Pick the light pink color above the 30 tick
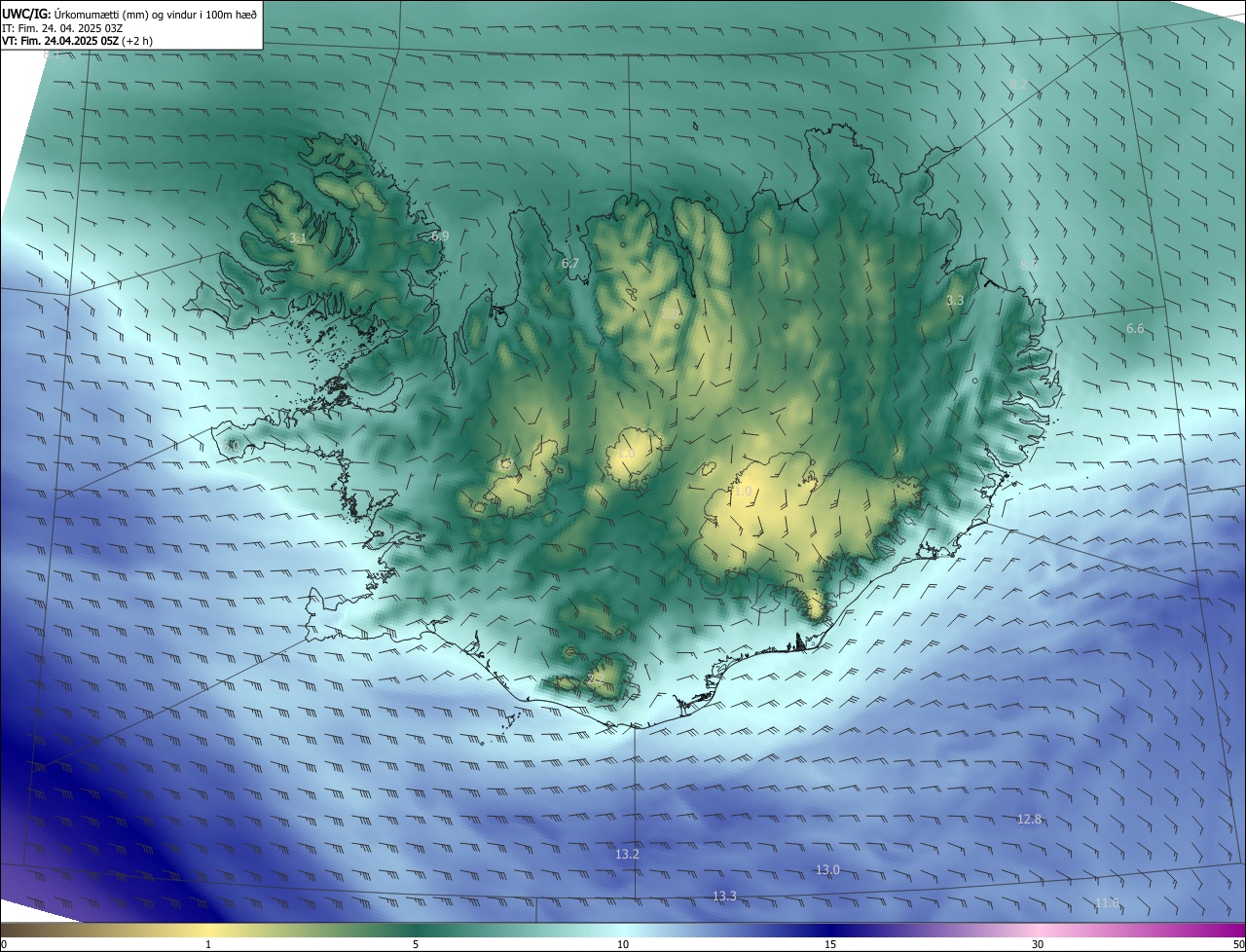The image size is (1246, 952). click(x=1038, y=931)
